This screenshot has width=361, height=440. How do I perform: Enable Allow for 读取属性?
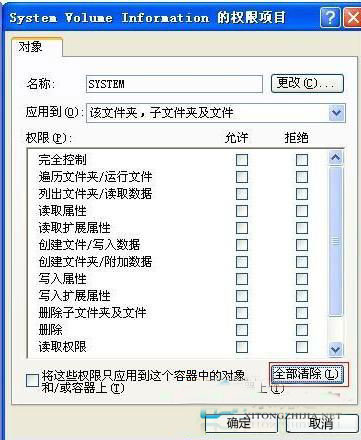point(242,211)
